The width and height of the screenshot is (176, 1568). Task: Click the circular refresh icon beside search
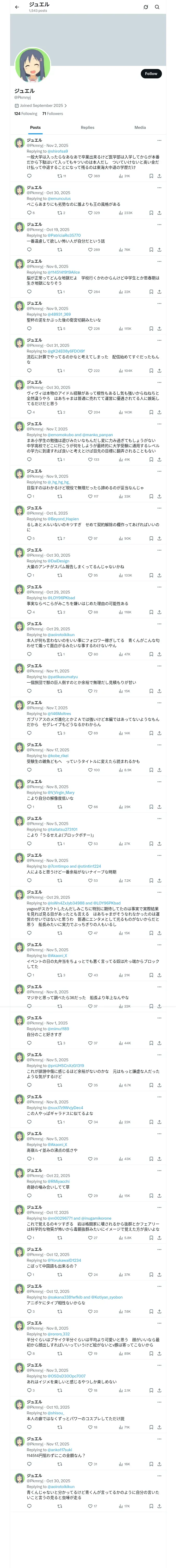pos(146,7)
